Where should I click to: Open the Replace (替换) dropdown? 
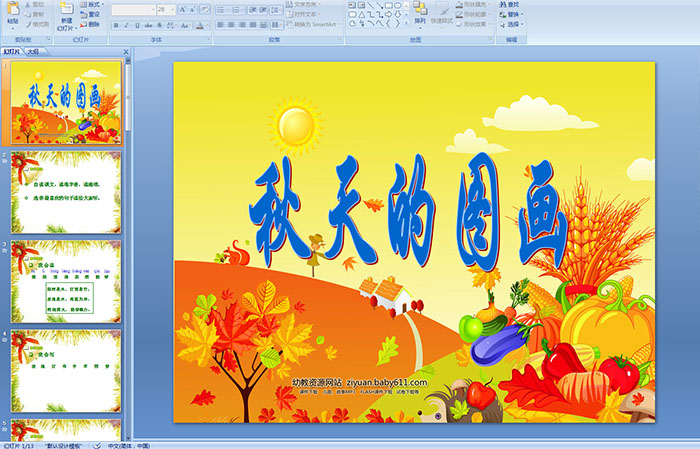(x=512, y=14)
